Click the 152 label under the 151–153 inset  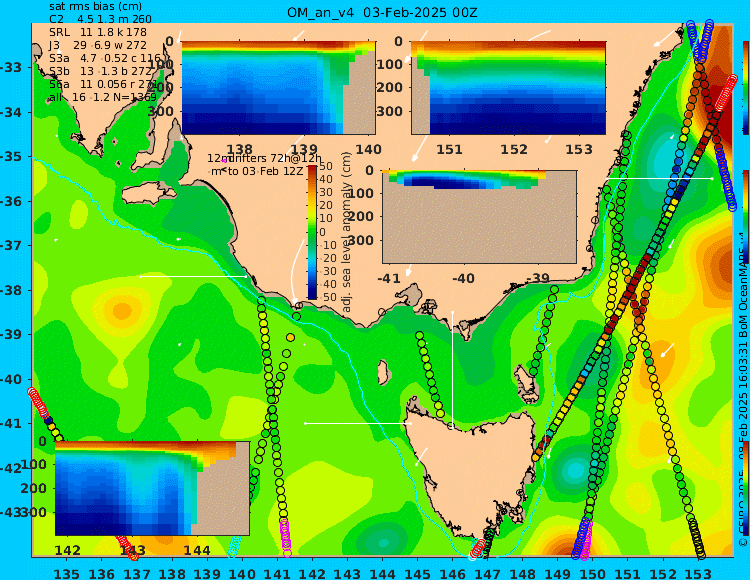point(514,150)
